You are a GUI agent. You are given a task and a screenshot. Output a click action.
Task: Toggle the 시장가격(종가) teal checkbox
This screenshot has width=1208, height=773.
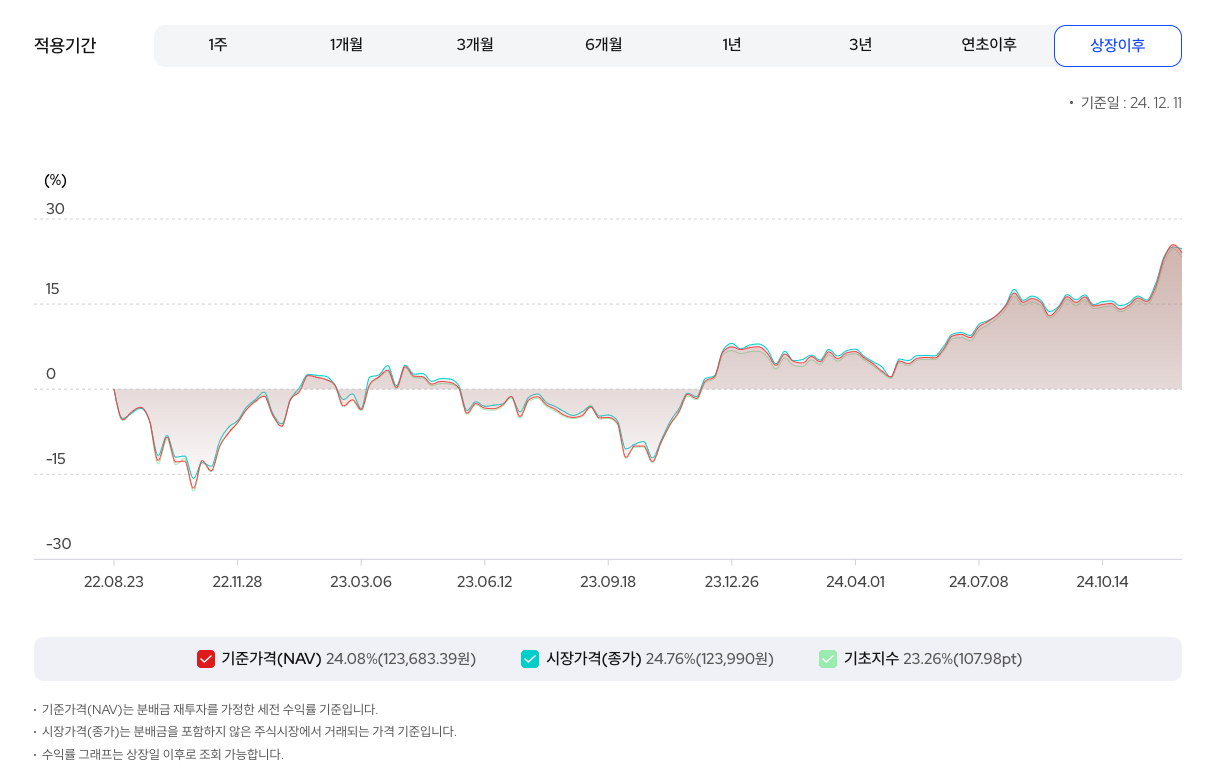click(530, 659)
